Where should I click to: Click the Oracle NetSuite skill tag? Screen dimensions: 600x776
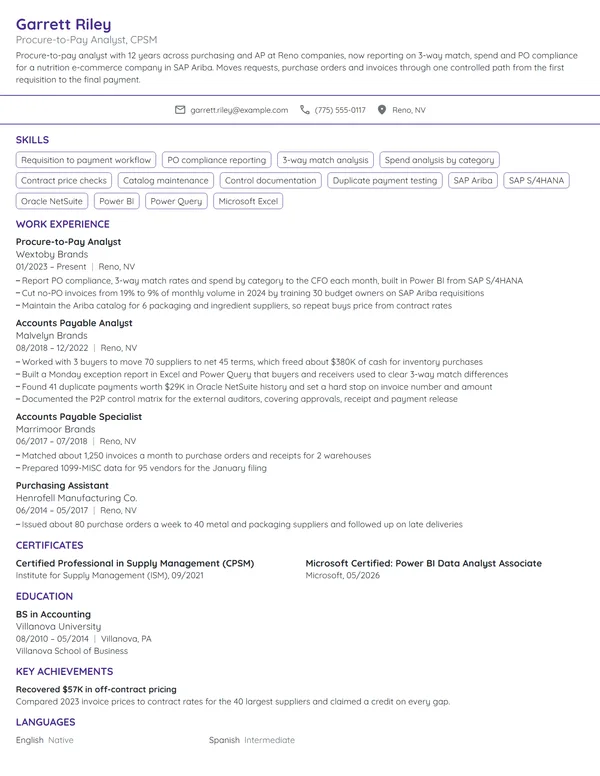click(52, 201)
